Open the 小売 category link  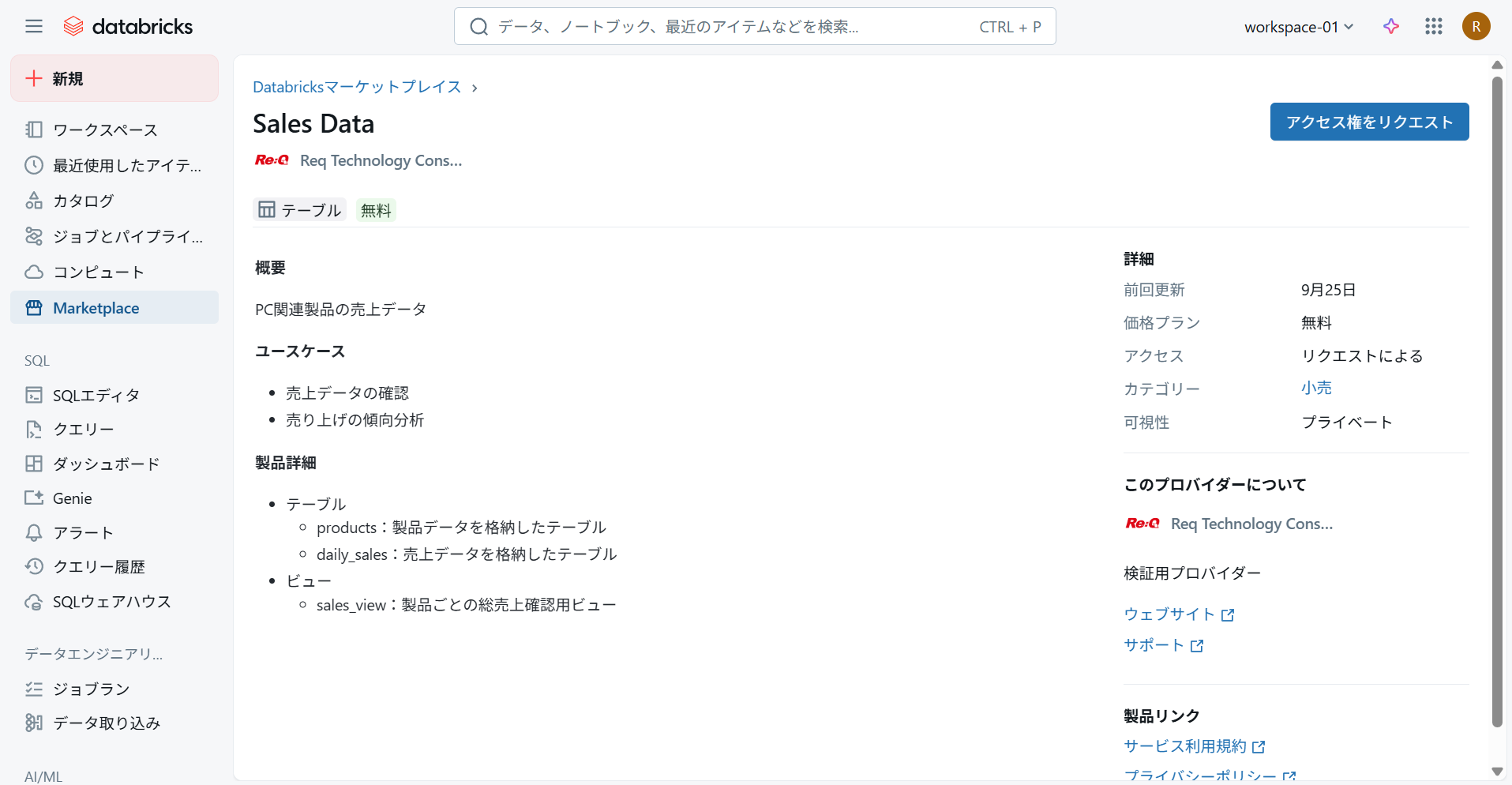(x=1316, y=388)
